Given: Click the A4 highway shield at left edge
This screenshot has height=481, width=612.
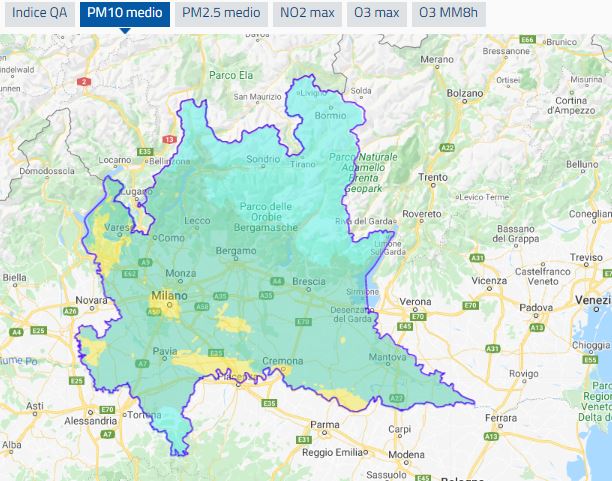Looking at the screenshot, I should point(16,331).
